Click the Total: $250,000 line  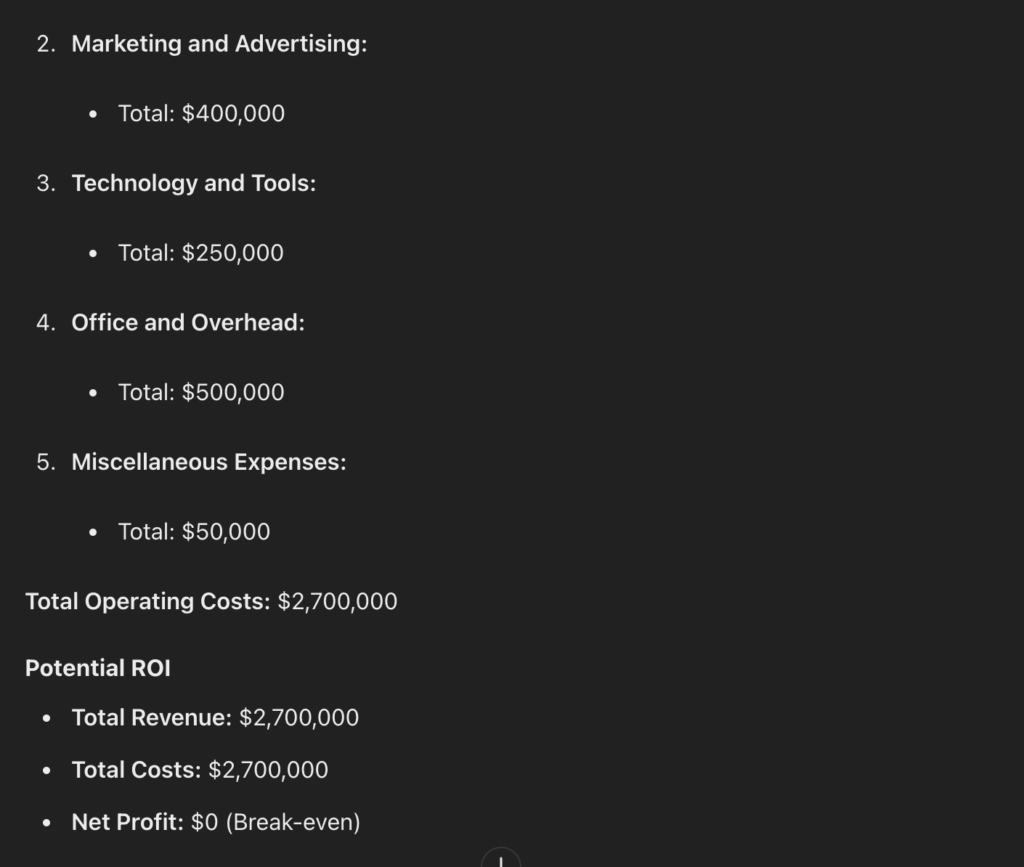pos(200,253)
